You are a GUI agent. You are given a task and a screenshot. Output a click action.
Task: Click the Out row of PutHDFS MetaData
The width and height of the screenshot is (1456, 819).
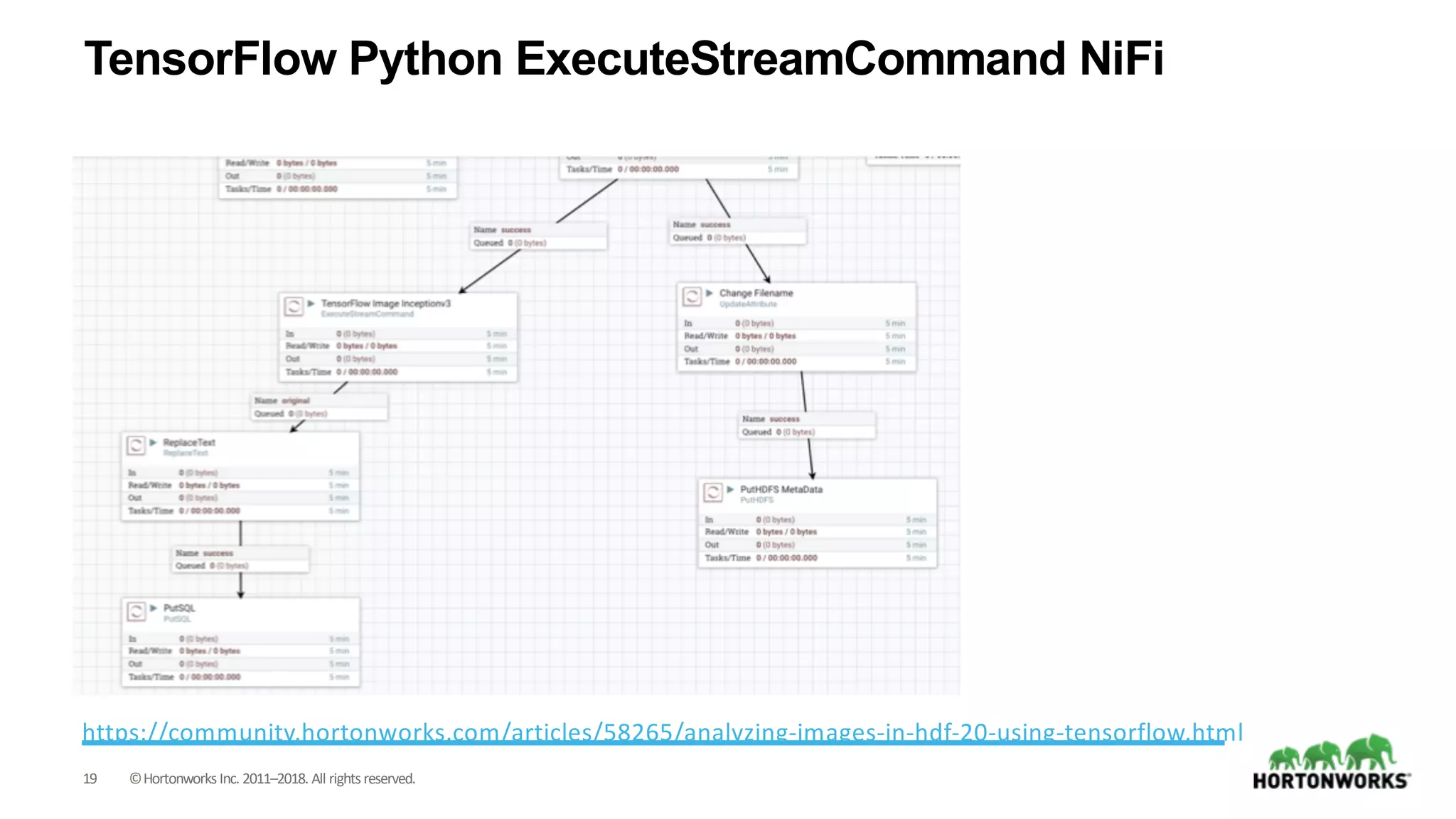(x=817, y=545)
